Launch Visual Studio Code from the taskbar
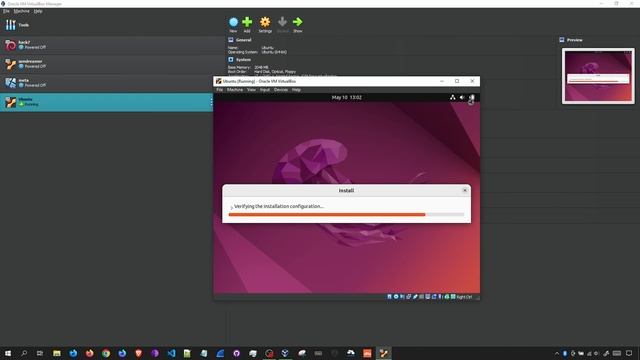This screenshot has width=640, height=360. pyautogui.click(x=171, y=353)
